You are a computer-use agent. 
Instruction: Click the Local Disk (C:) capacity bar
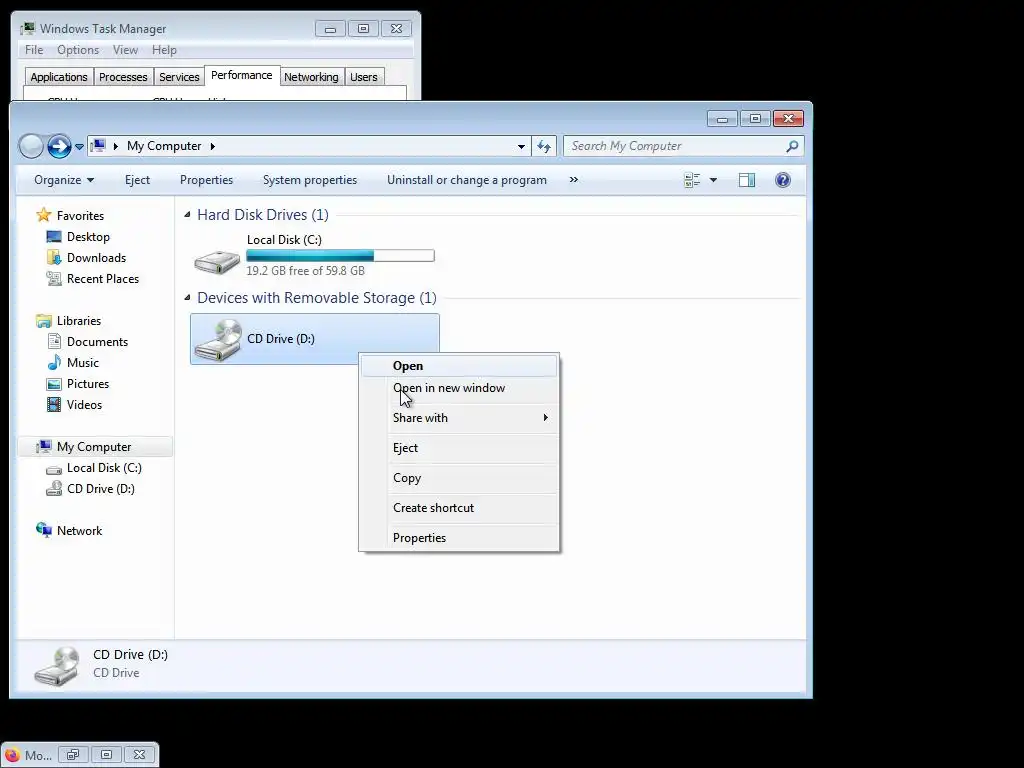[340, 255]
